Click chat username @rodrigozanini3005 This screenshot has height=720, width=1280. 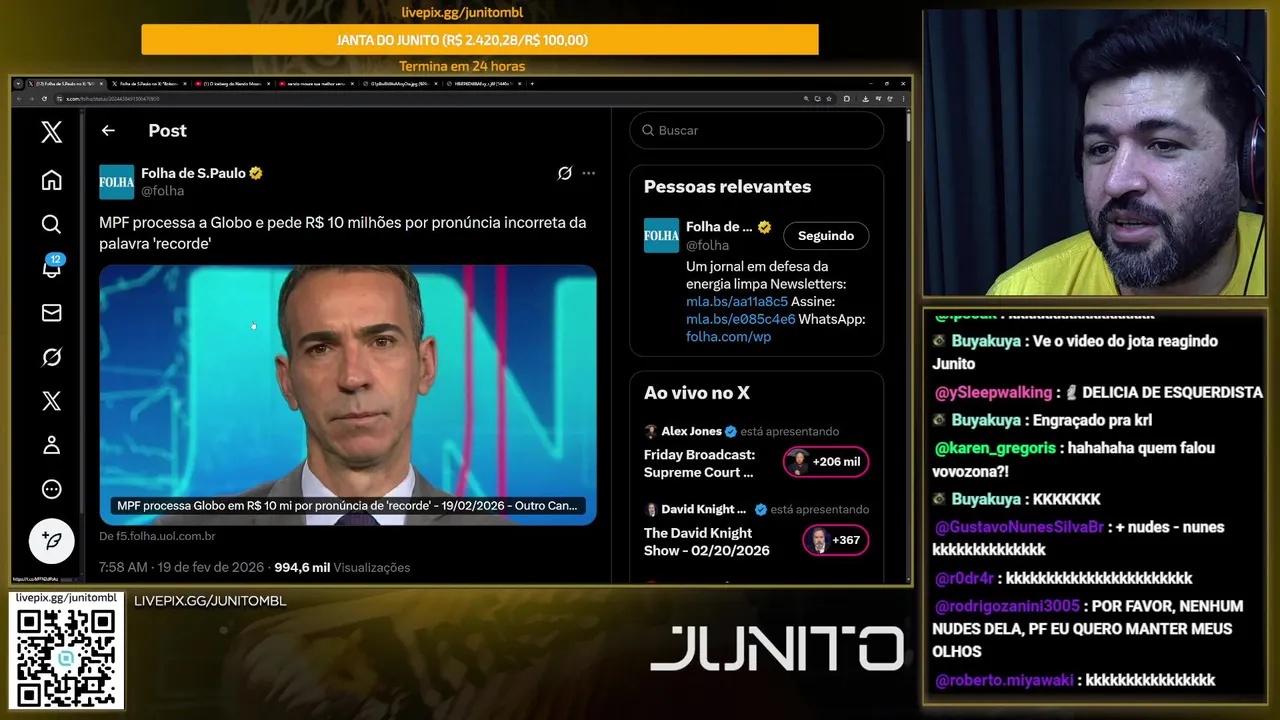point(1007,606)
